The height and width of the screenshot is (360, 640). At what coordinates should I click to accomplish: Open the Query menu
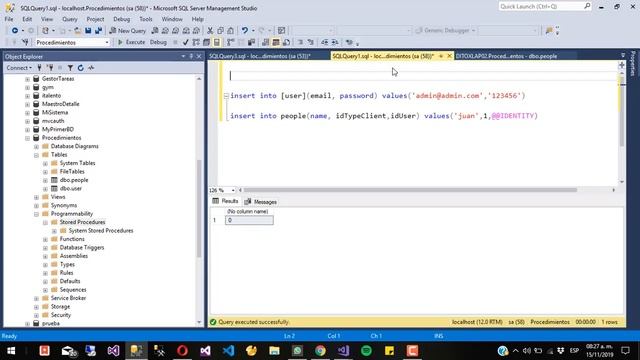click(69, 19)
